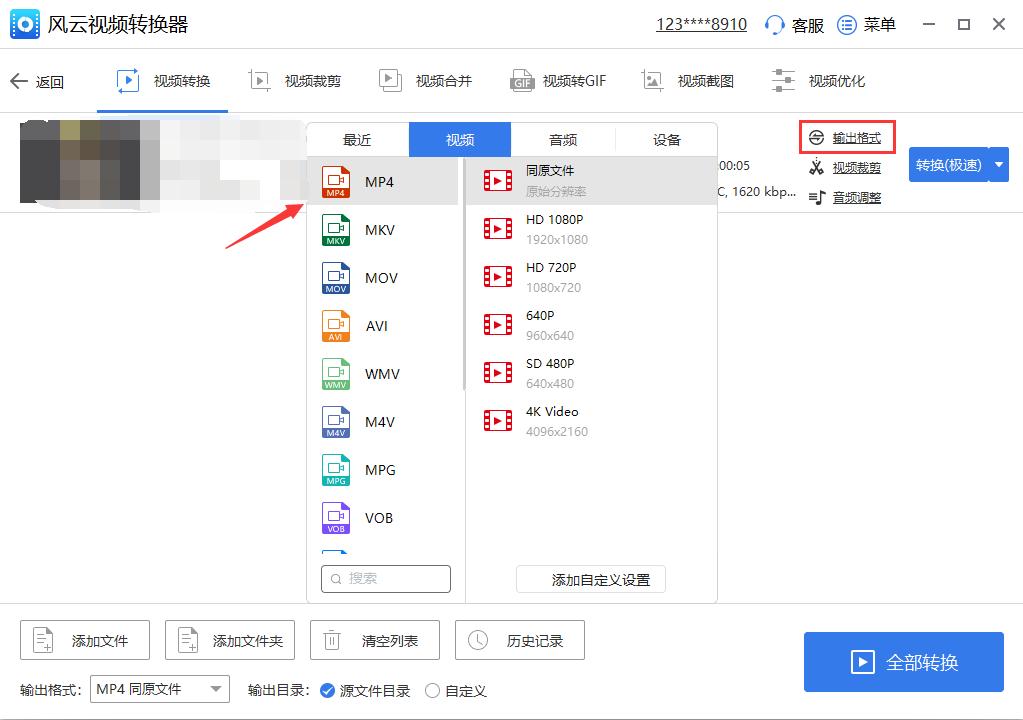Click the 视频合并 icon in top toolbar
Image resolution: width=1023 pixels, height=720 pixels.
(x=390, y=81)
